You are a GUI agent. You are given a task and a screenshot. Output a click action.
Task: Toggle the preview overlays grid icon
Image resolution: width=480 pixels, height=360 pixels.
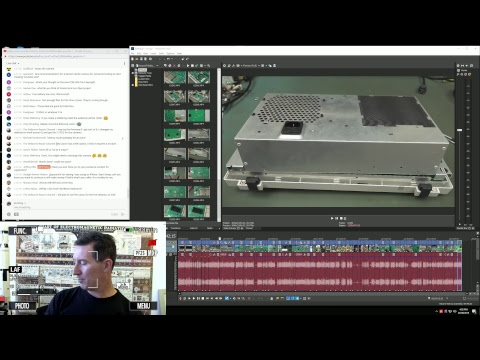tap(263, 66)
